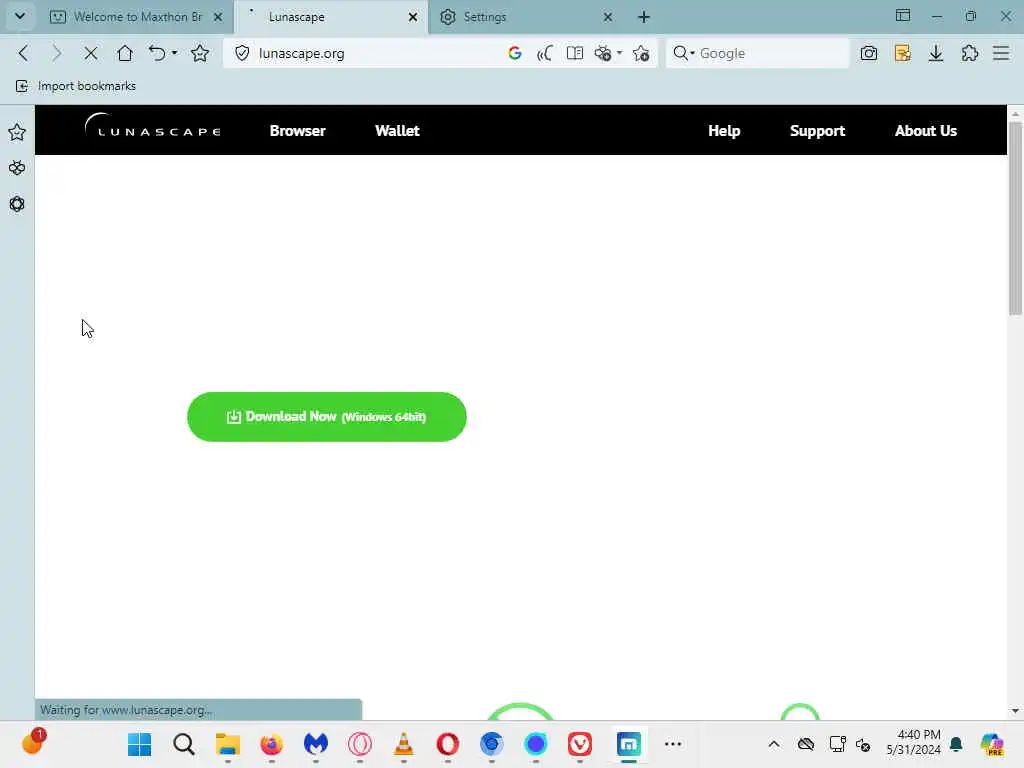The height and width of the screenshot is (768, 1024).
Task: Open the main hamburger menu
Action: 1001,53
